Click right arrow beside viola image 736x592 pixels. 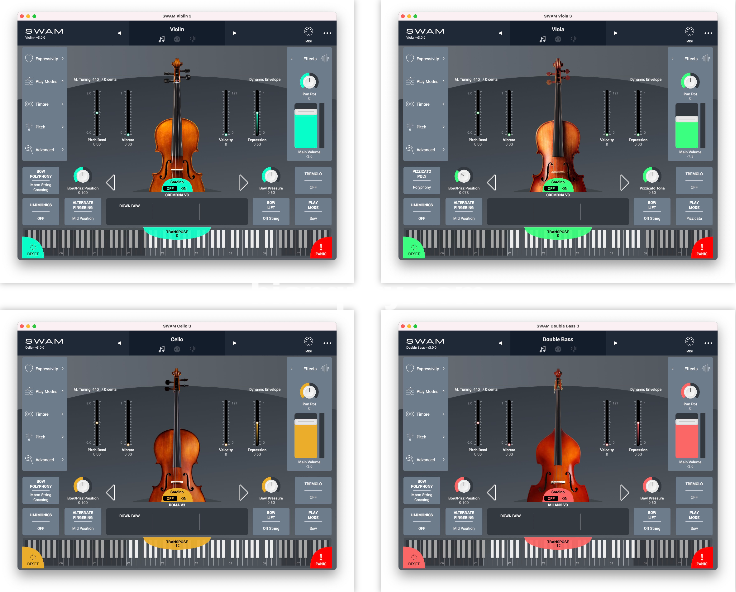[x=624, y=183]
